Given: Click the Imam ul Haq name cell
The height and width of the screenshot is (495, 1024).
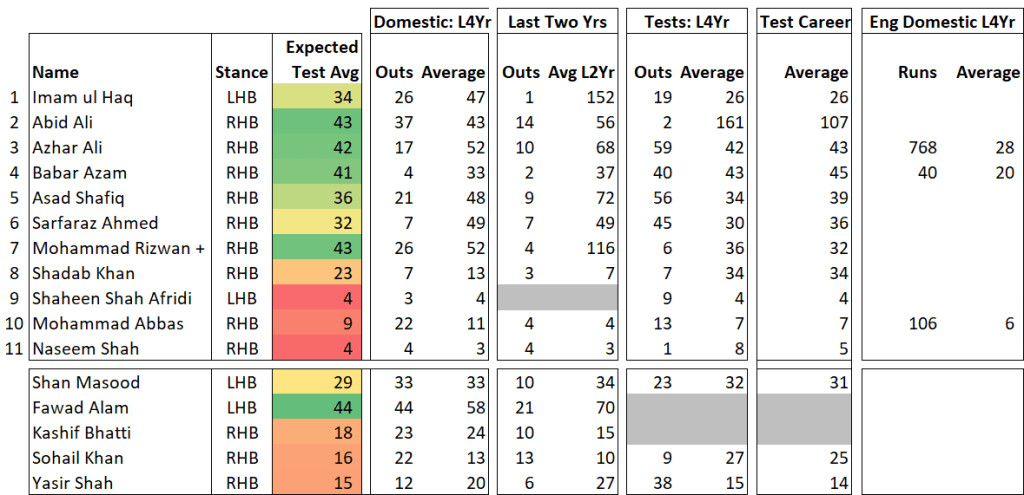Looking at the screenshot, I should (x=82, y=97).
